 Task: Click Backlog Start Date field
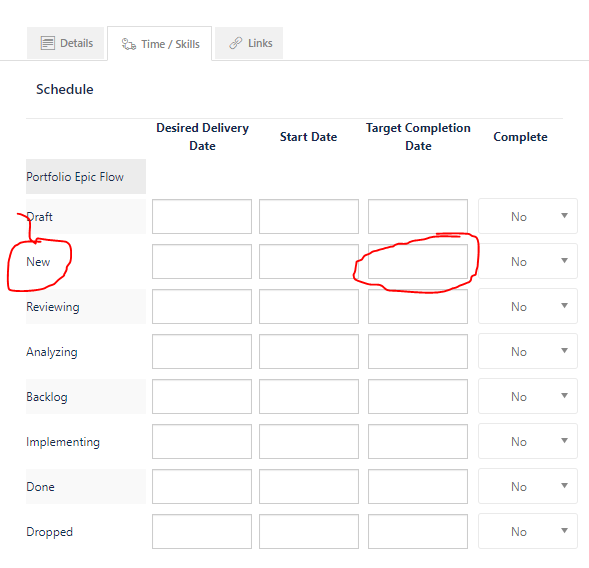tap(309, 397)
